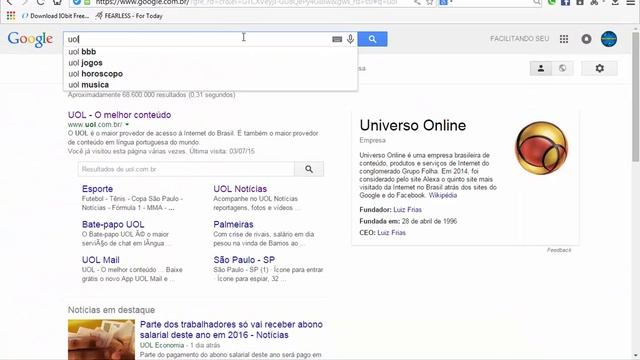Open the Esporte sitelink
The height and width of the screenshot is (360, 640).
(97, 189)
